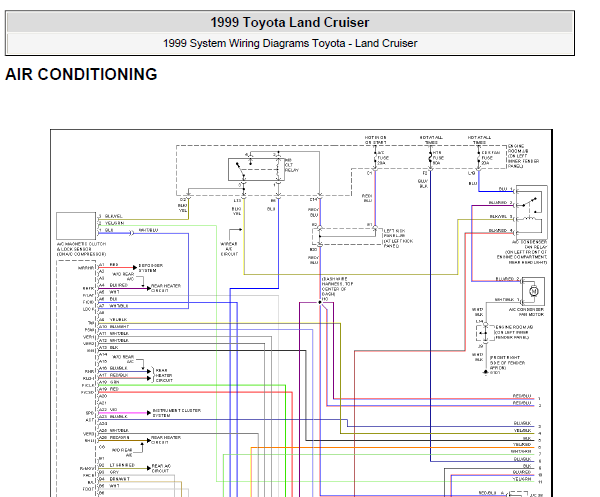Screen dimensions: 600x497
Task: Click the A/C FUSE 20A label
Action: click(x=383, y=158)
